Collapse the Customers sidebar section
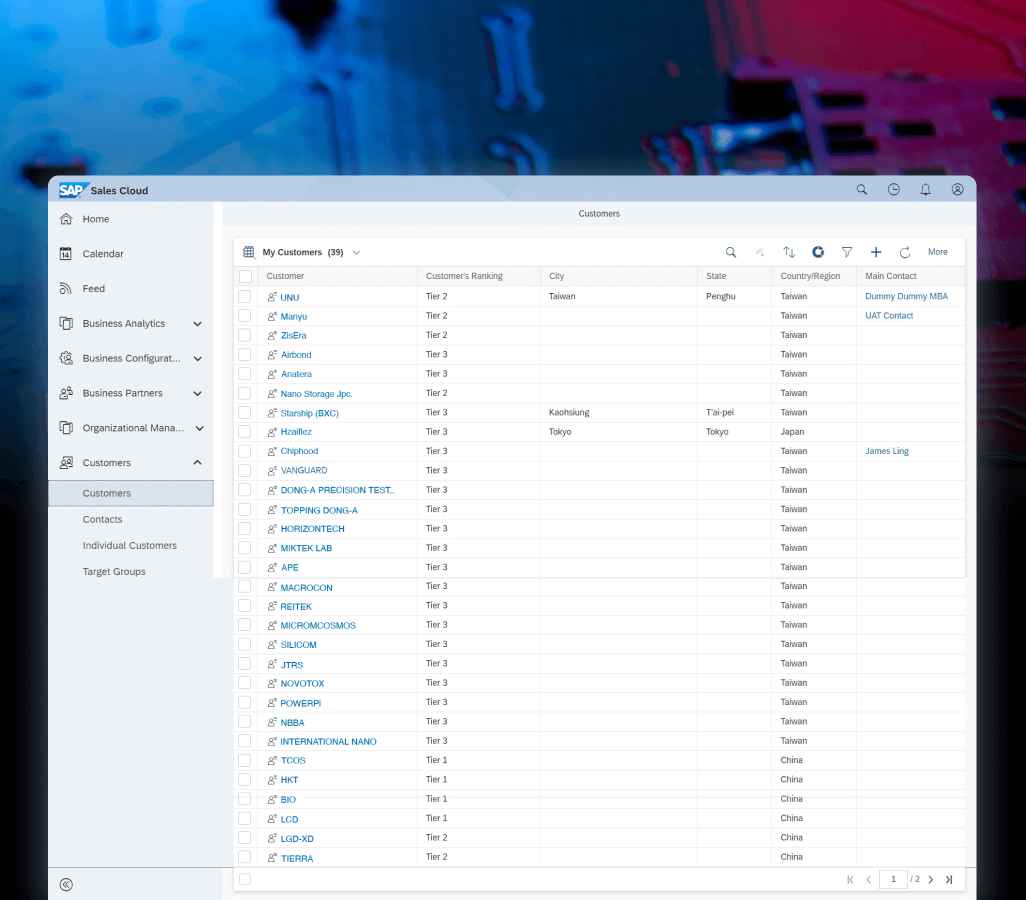 point(198,463)
